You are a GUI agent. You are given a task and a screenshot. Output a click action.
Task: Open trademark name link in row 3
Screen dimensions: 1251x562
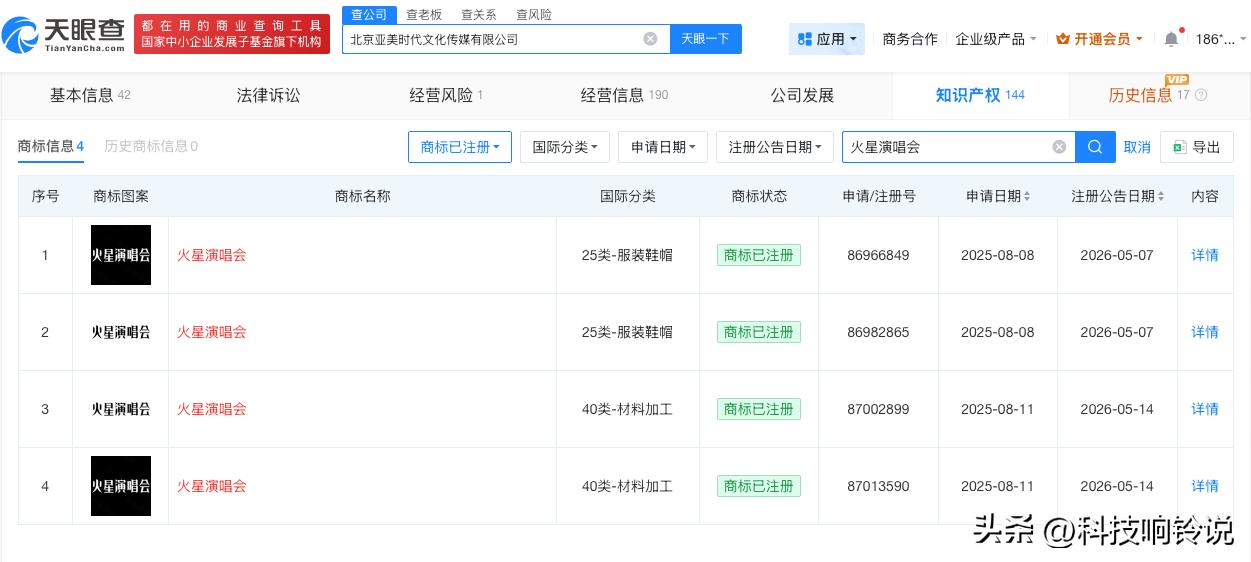211,409
